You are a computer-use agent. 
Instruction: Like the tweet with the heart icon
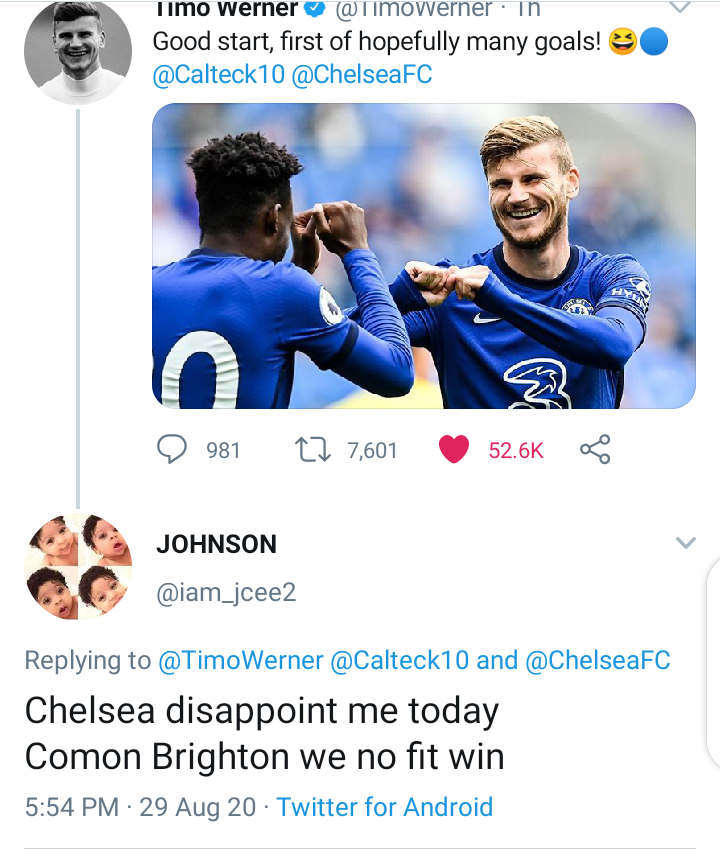click(454, 450)
